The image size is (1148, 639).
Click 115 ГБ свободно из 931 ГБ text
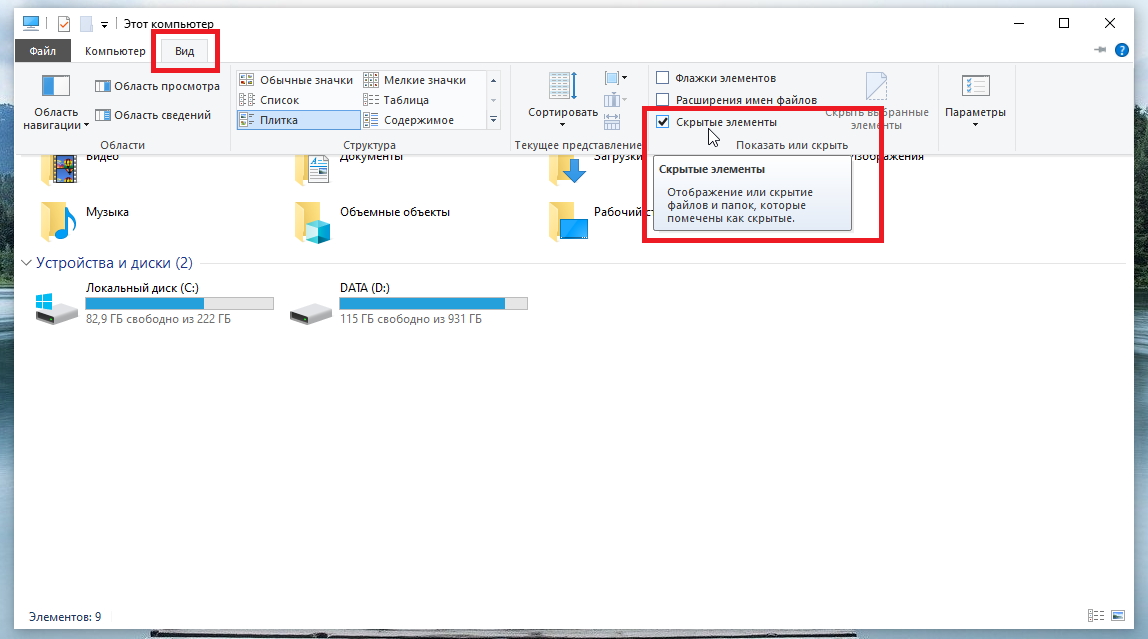[411, 319]
